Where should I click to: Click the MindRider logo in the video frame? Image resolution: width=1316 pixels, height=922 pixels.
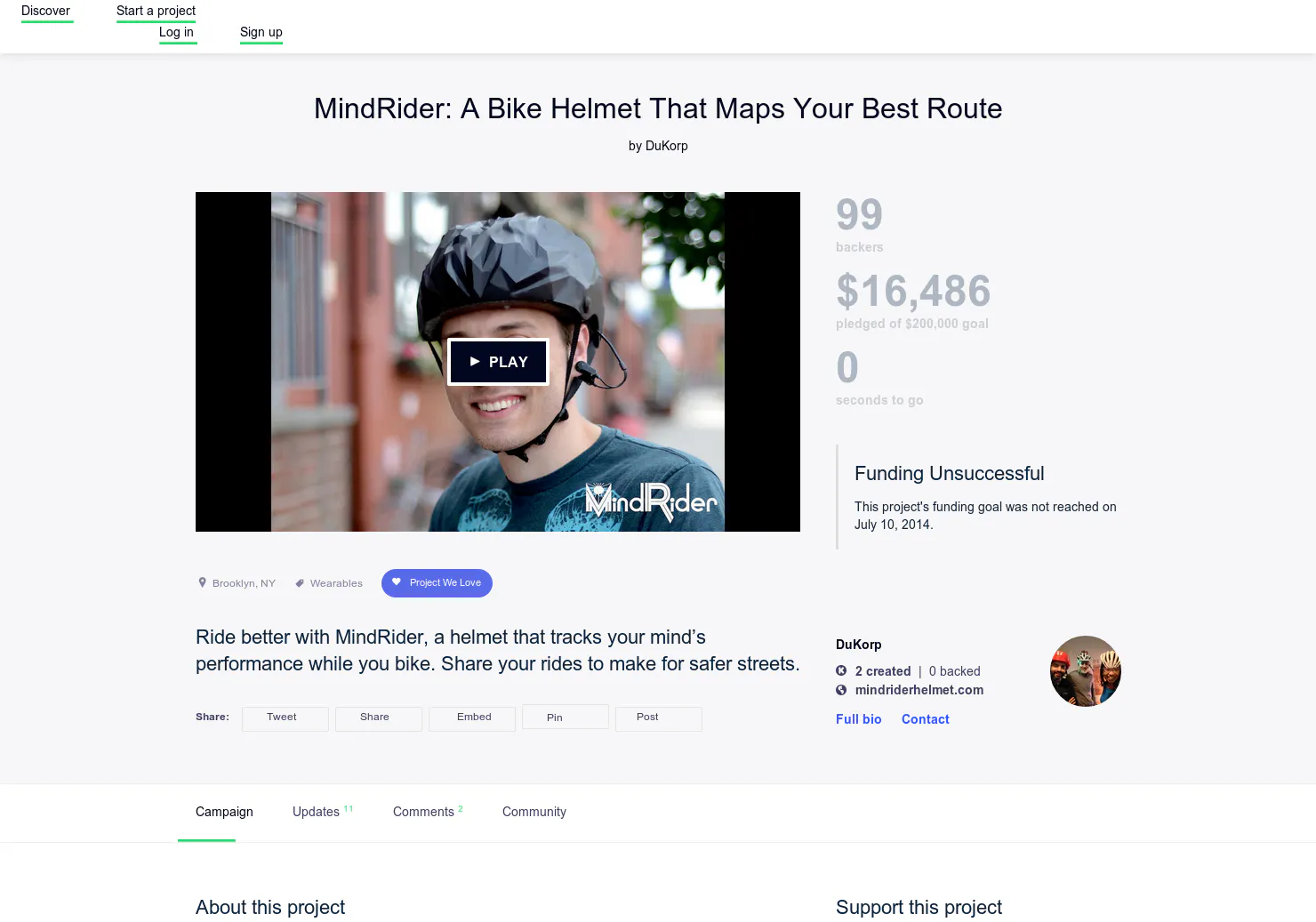click(652, 501)
